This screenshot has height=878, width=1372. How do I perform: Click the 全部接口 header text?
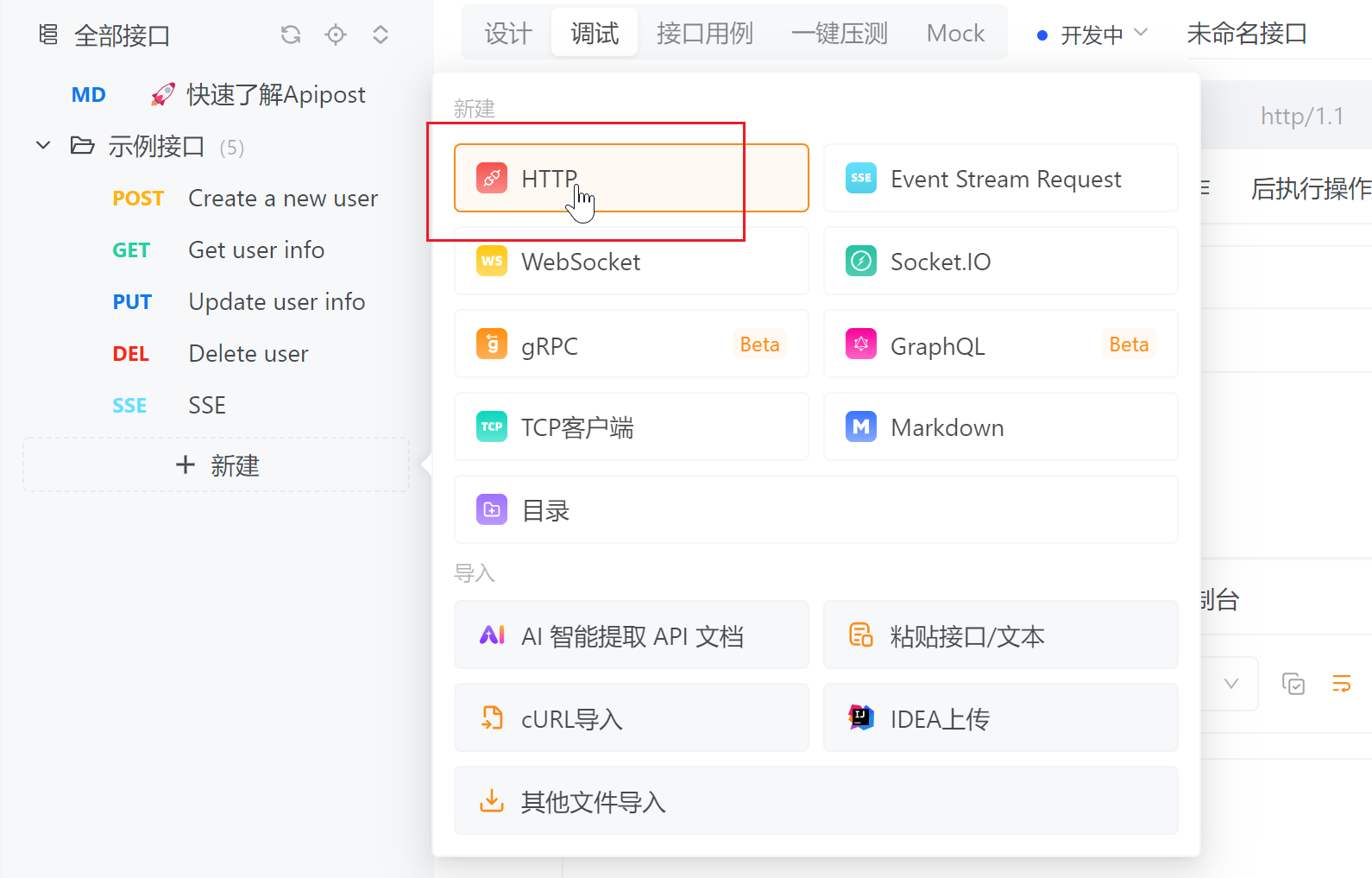pyautogui.click(x=122, y=35)
